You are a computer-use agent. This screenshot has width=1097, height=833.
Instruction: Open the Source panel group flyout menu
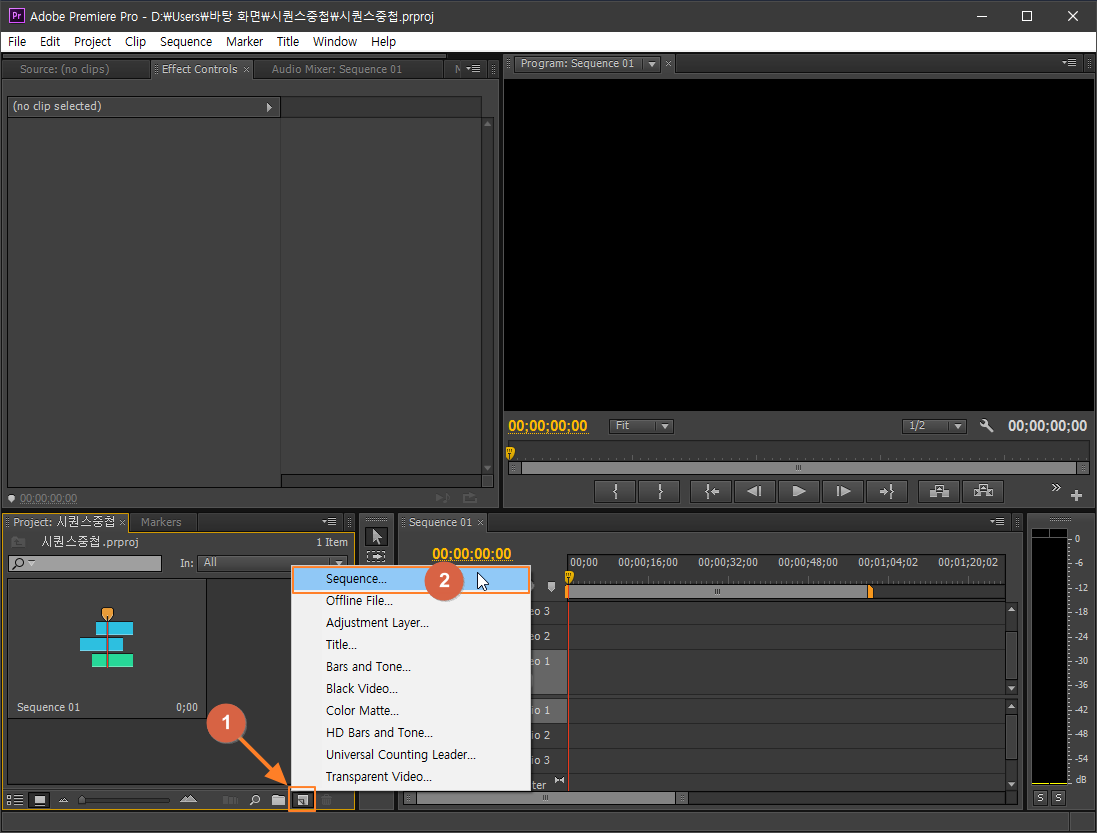(x=474, y=69)
